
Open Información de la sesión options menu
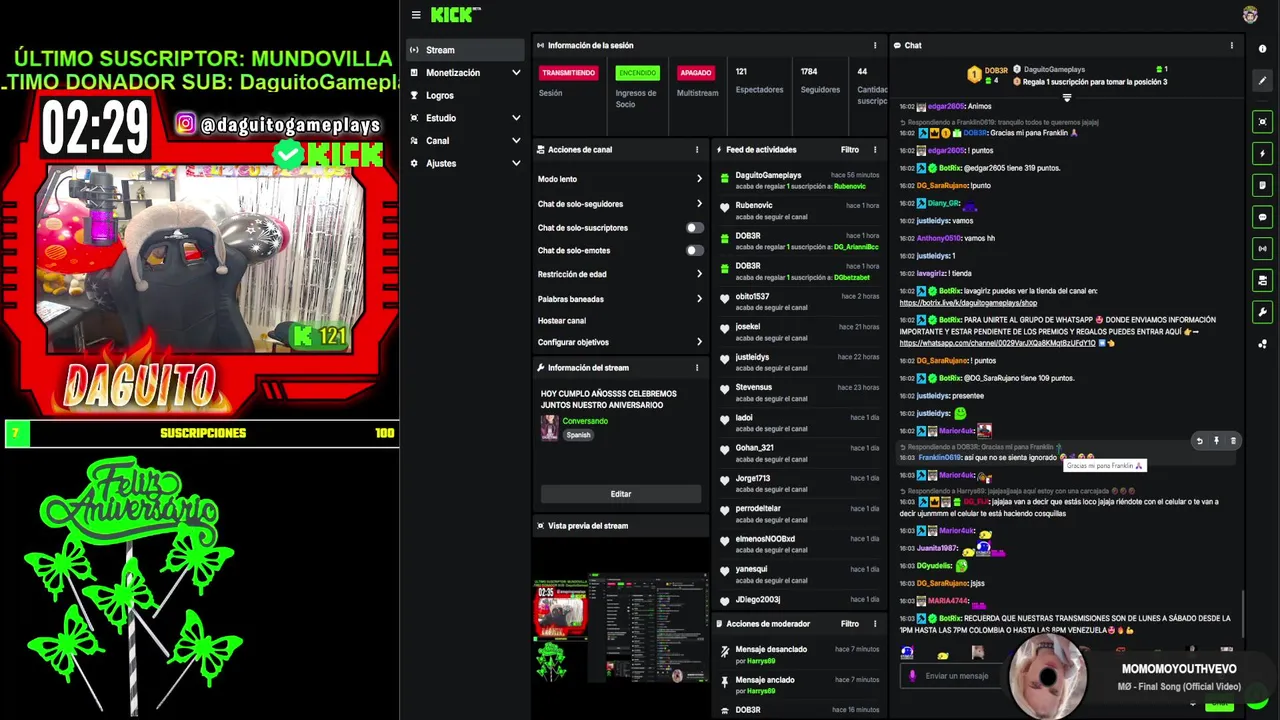pyautogui.click(x=874, y=45)
